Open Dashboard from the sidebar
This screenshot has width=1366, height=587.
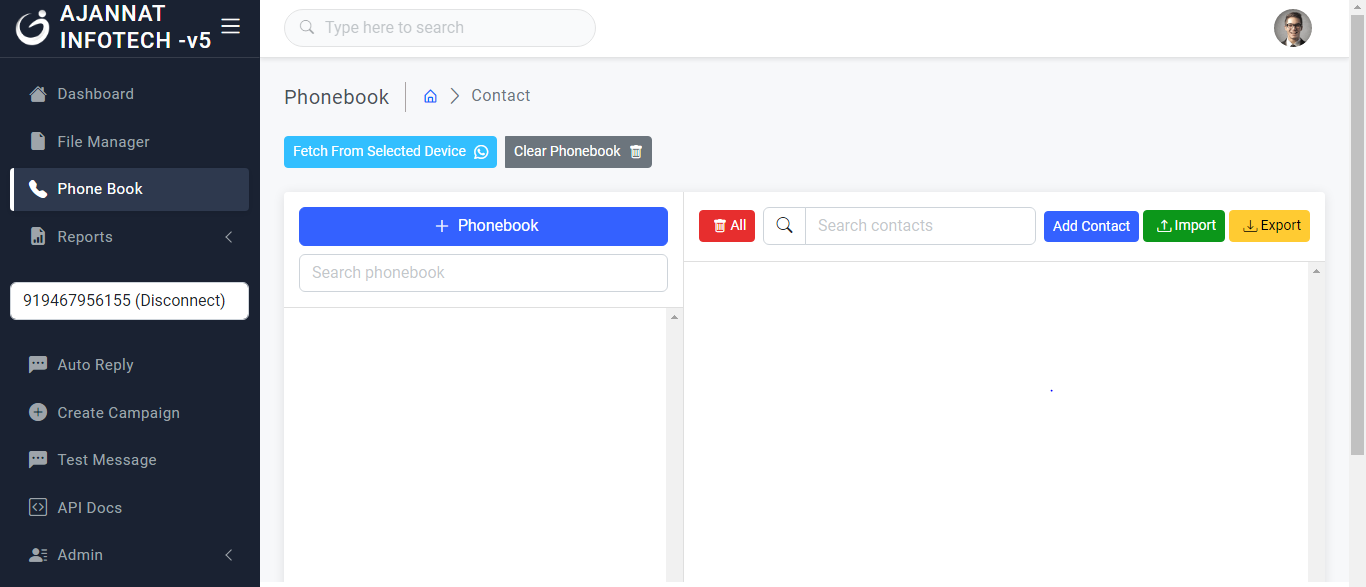pyautogui.click(x=95, y=94)
